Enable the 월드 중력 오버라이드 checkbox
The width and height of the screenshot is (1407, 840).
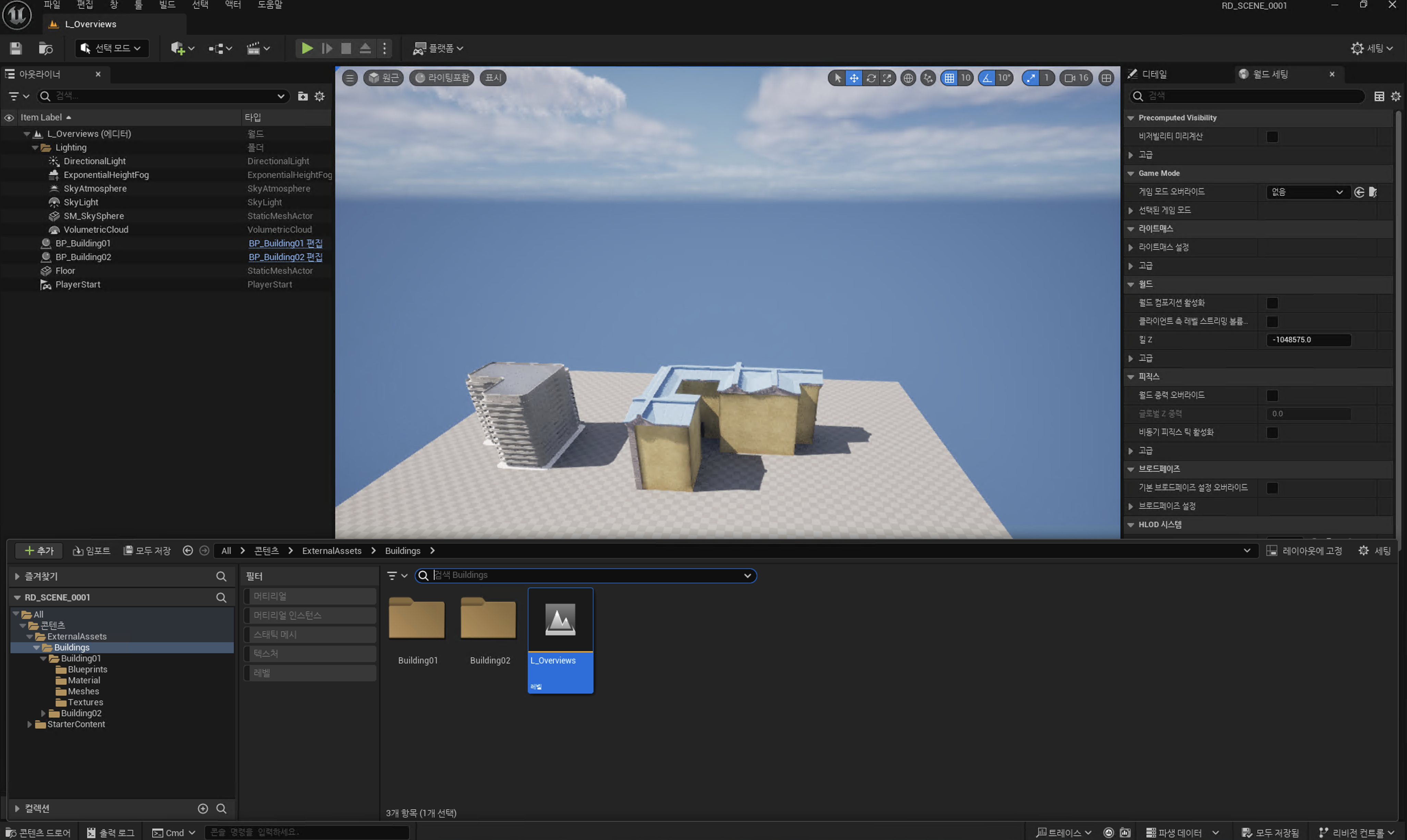tap(1272, 396)
